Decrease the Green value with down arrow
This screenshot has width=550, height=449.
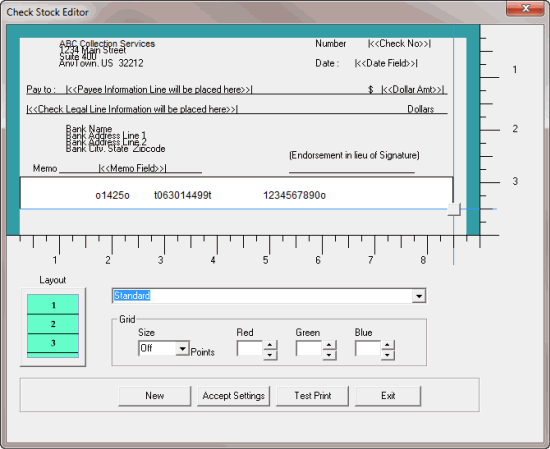coord(329,355)
